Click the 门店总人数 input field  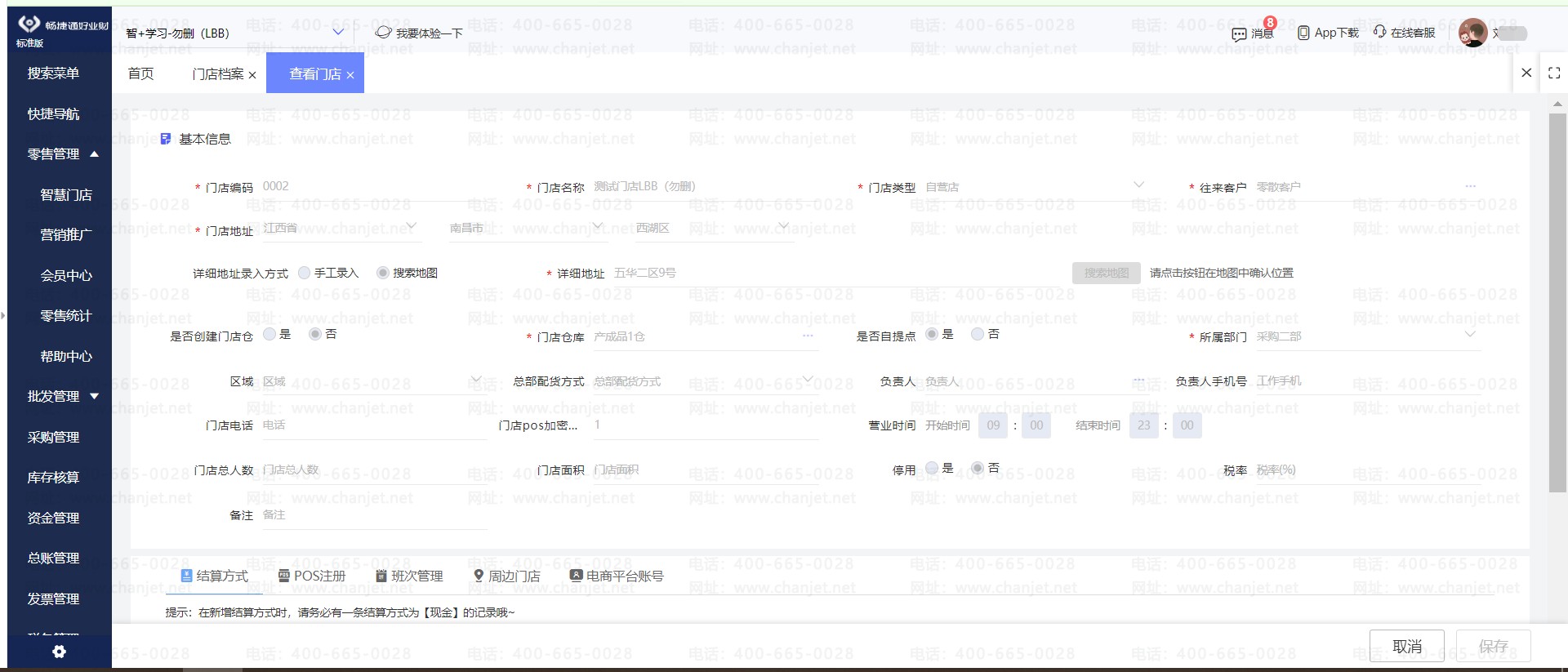click(x=374, y=470)
